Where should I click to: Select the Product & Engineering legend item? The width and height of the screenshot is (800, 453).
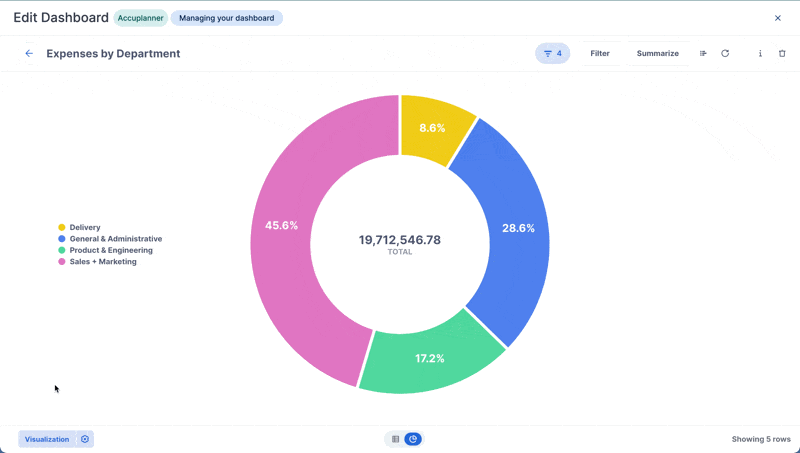[106, 250]
